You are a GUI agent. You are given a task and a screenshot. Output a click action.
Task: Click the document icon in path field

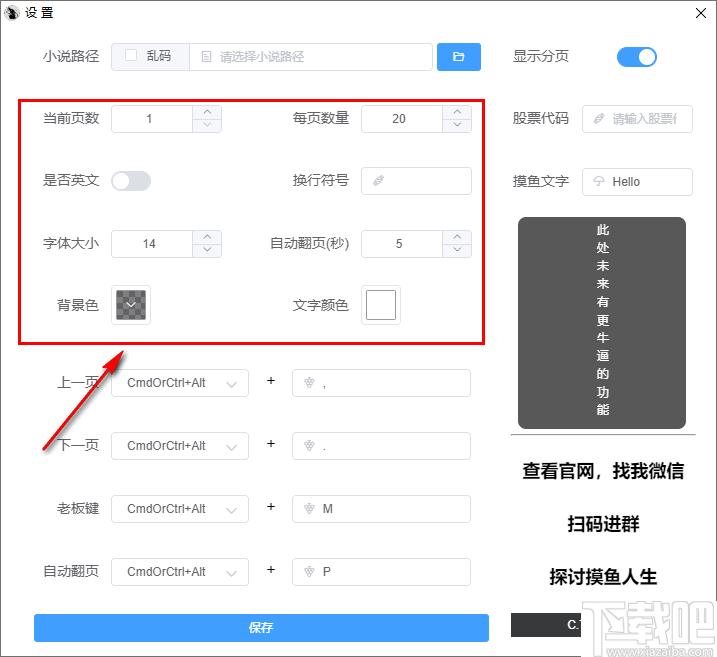click(207, 57)
